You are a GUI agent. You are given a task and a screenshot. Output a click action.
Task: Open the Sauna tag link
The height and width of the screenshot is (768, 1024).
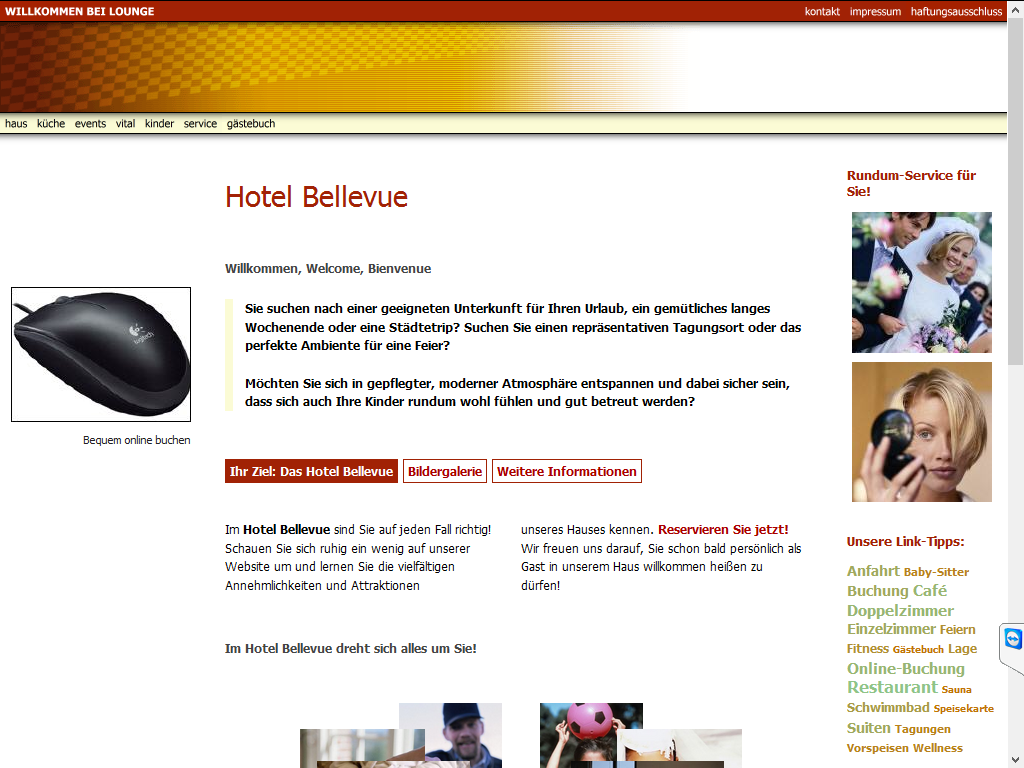[x=957, y=690]
